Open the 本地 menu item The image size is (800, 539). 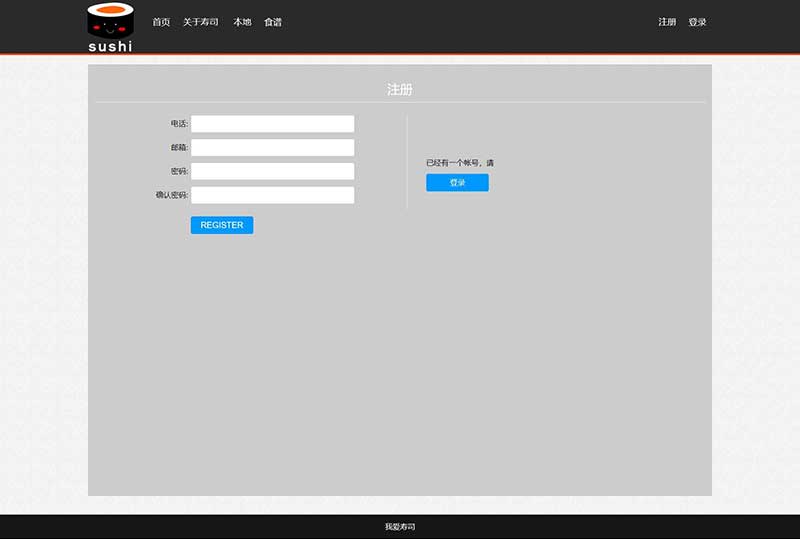click(242, 22)
